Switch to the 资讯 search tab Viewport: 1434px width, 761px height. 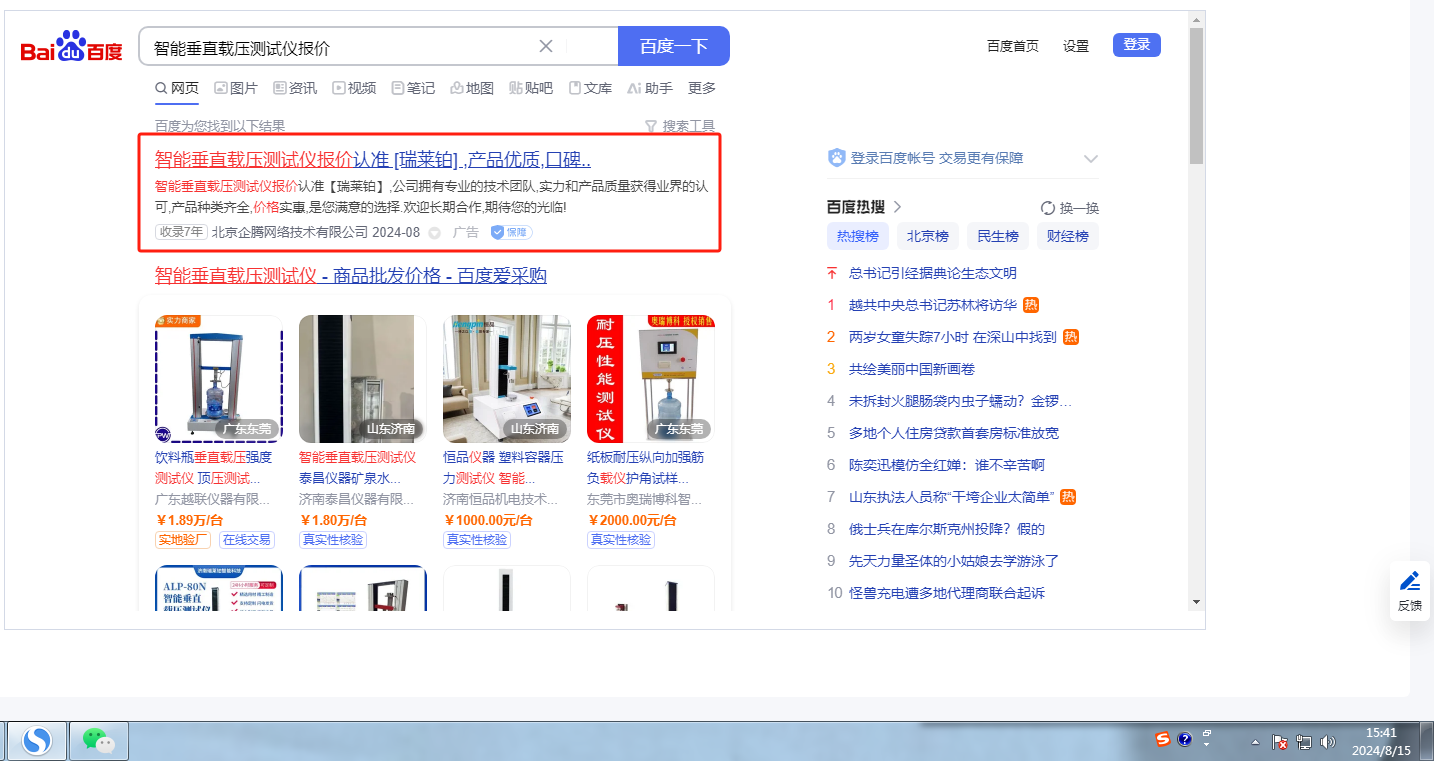point(295,88)
